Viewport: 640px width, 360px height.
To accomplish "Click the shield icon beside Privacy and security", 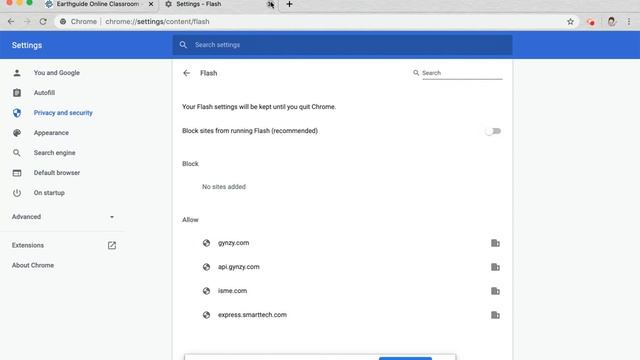I will pyautogui.click(x=17, y=113).
